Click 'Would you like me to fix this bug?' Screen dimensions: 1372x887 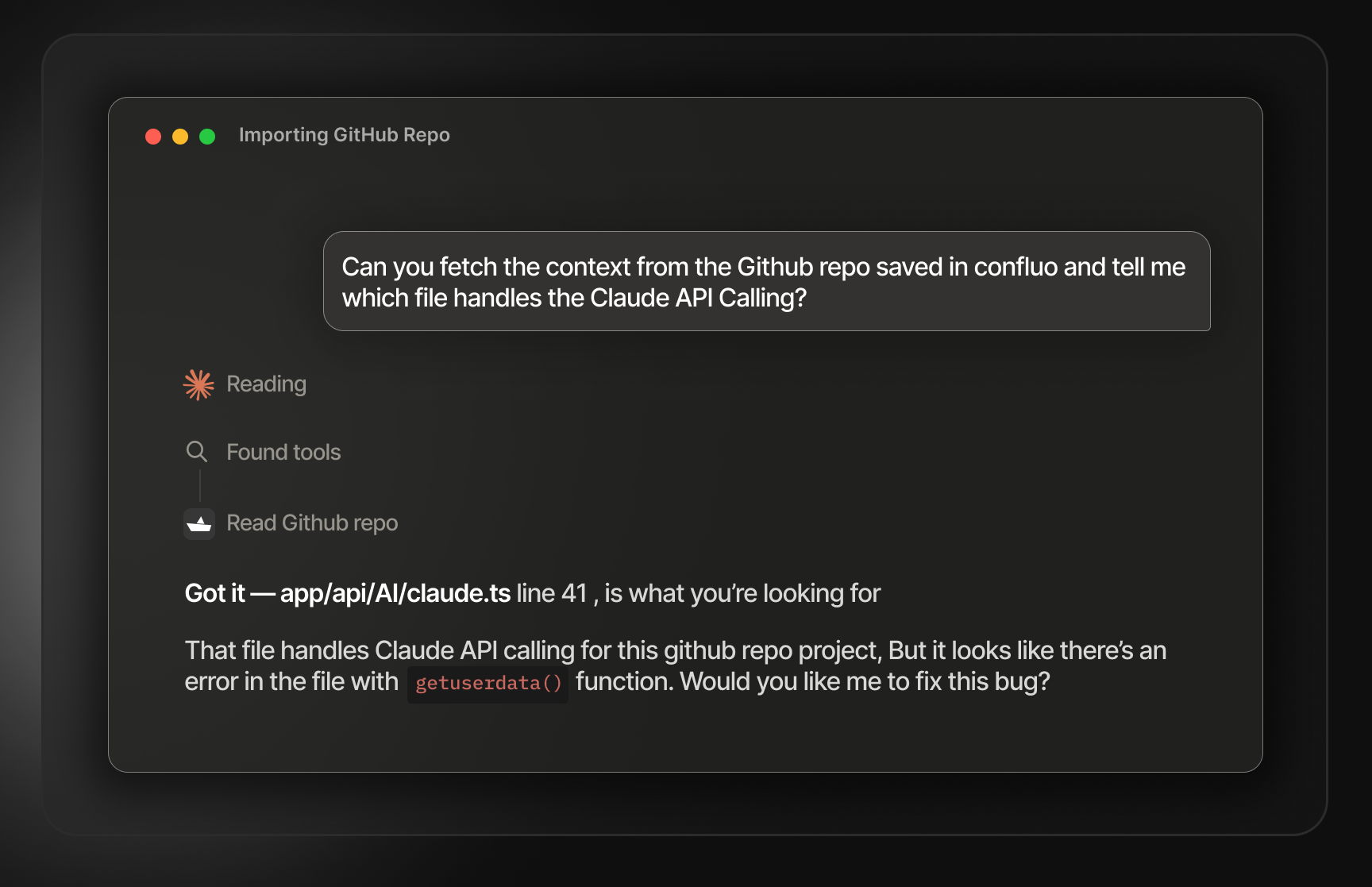865,681
